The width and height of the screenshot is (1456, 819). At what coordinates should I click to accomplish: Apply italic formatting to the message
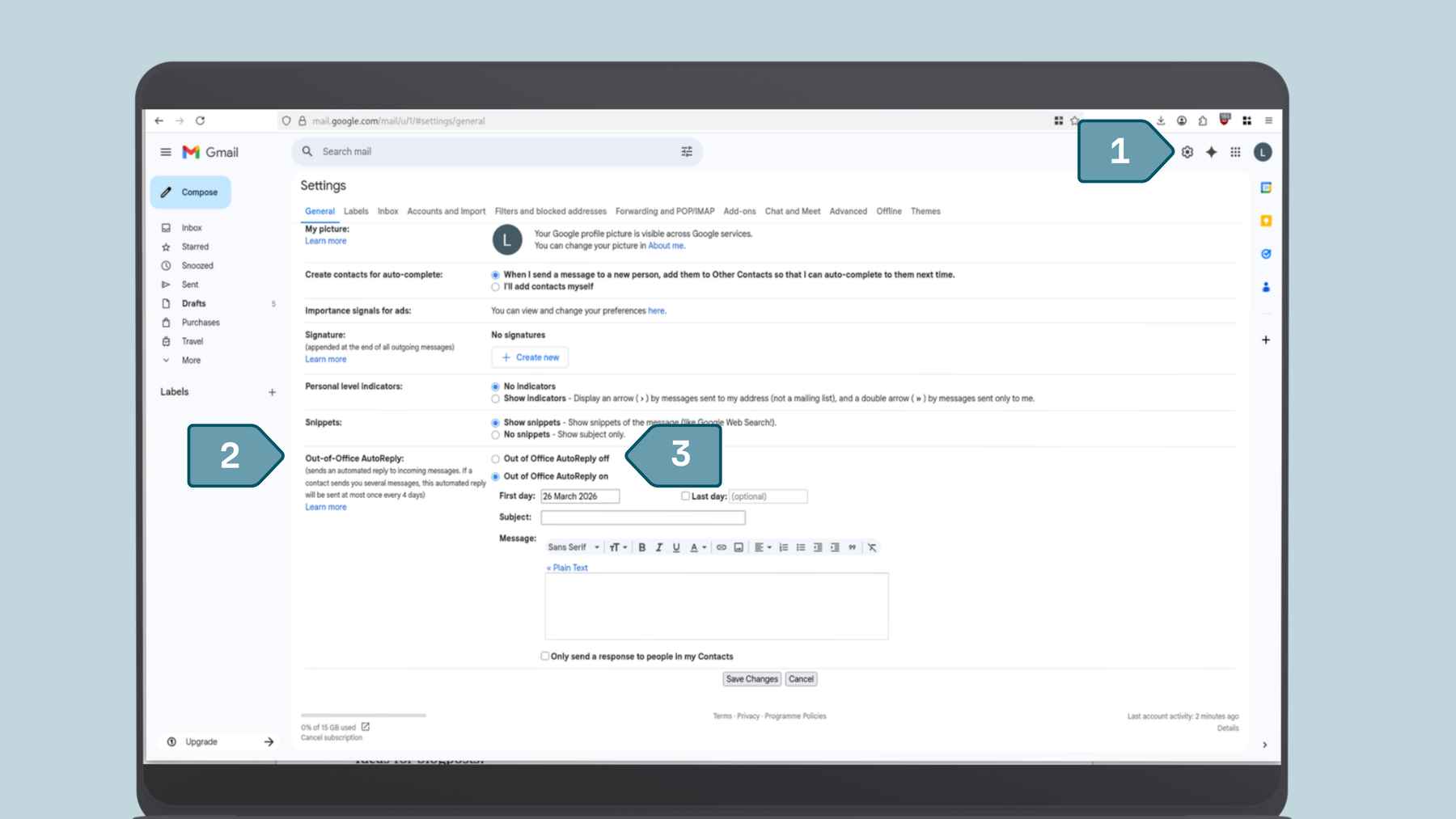click(658, 547)
